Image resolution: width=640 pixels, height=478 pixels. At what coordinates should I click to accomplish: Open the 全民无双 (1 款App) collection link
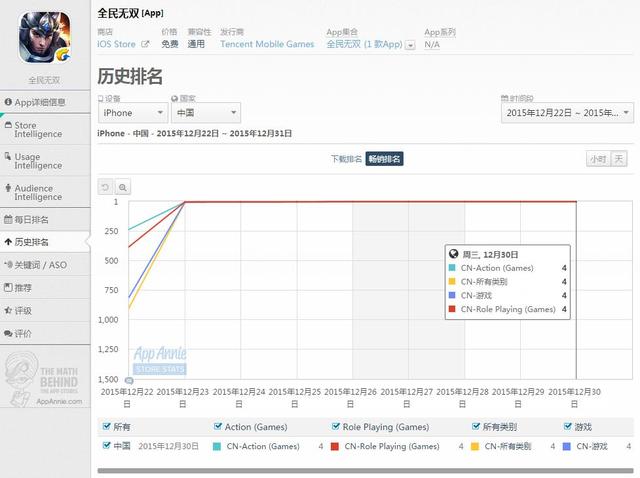(x=364, y=44)
